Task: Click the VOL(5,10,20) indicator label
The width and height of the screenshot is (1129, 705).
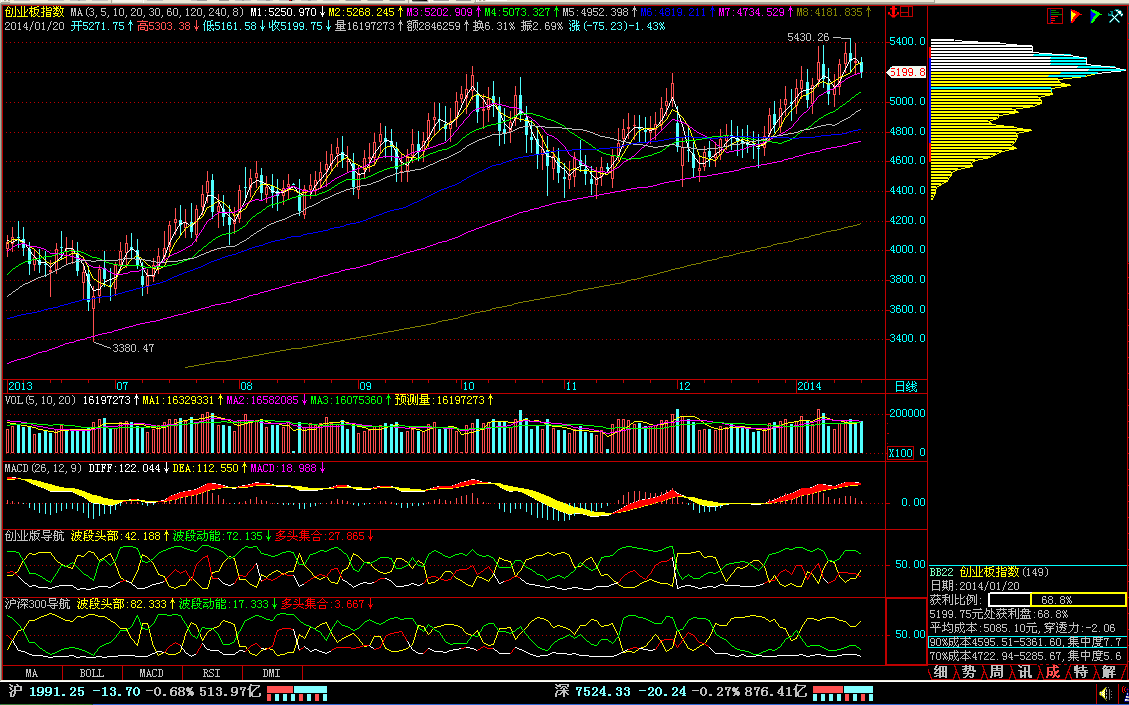Action: coord(41,400)
